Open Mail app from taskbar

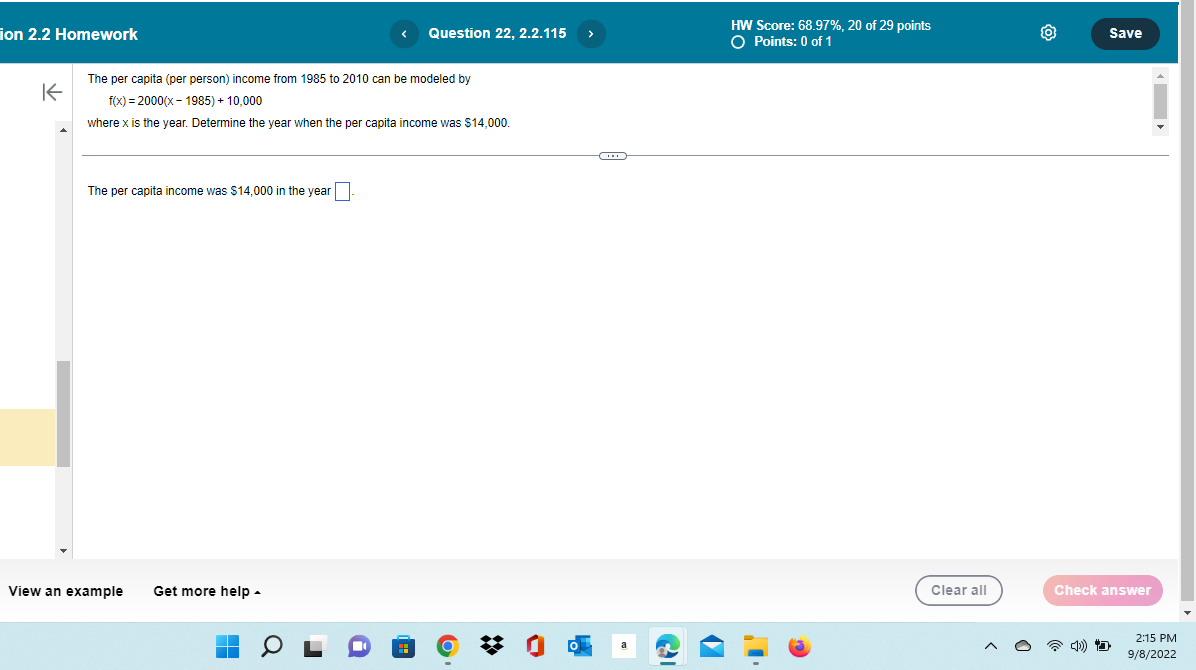coord(712,646)
